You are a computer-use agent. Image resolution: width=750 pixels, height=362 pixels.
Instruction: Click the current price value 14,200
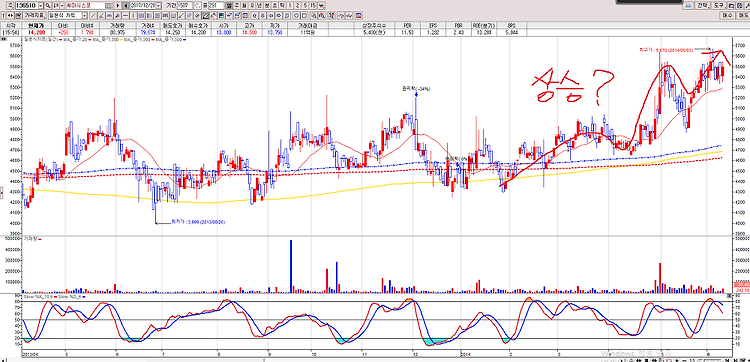tap(36, 33)
